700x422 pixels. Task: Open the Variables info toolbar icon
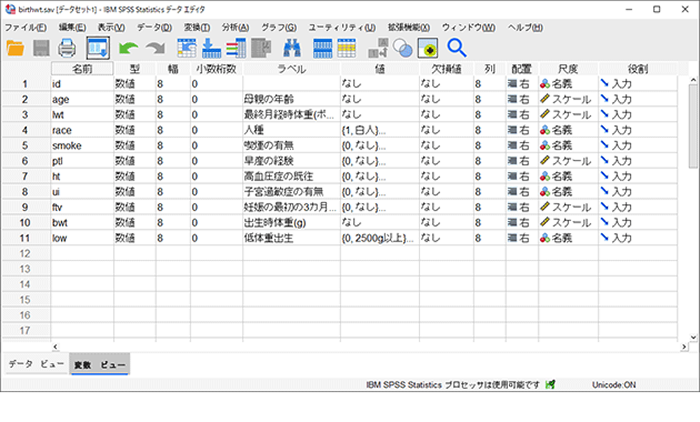point(236,48)
